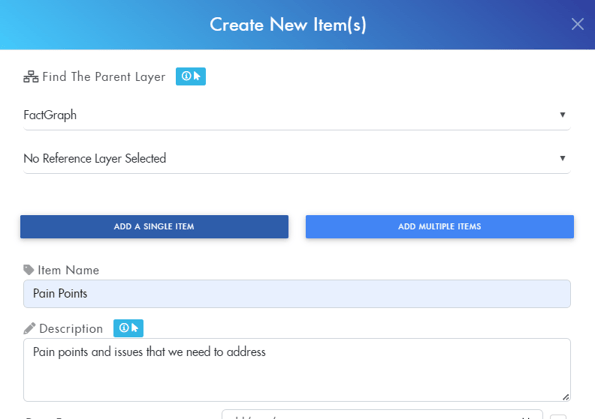The width and height of the screenshot is (595, 419).
Task: Click the hierarchy icon beside Find The Parent Layer
Action: (x=31, y=77)
